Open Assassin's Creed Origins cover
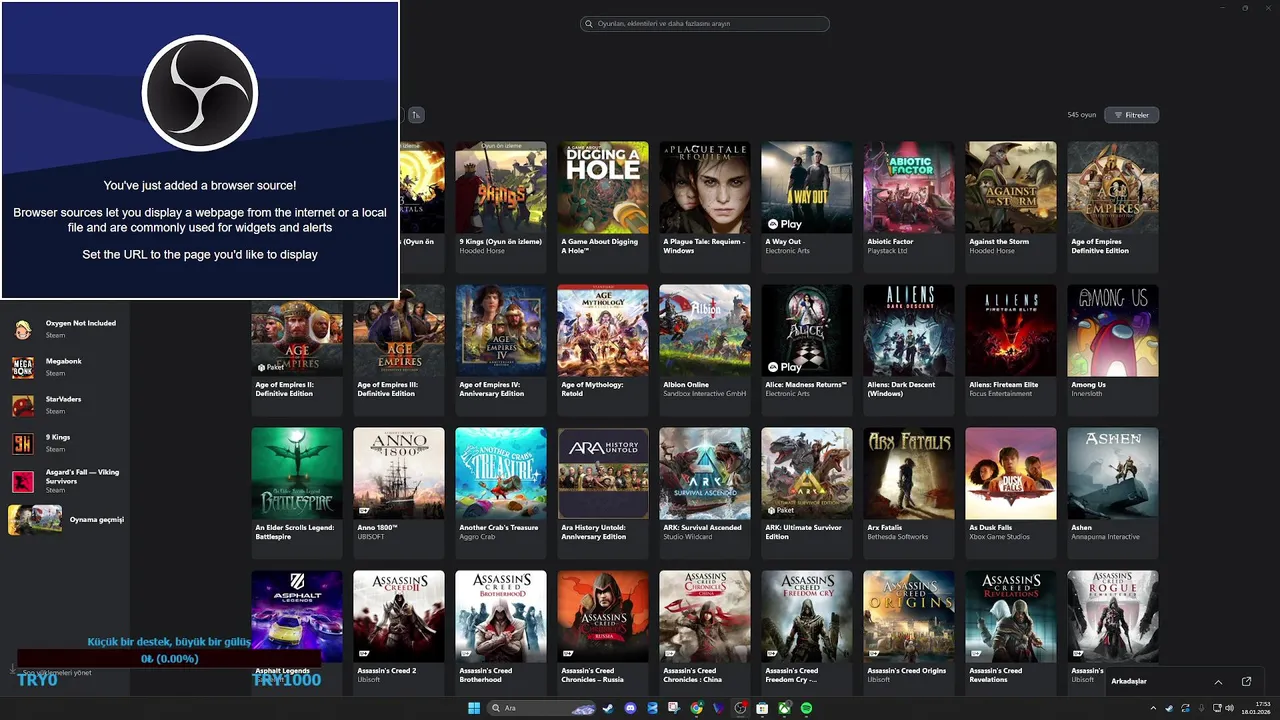 click(909, 616)
